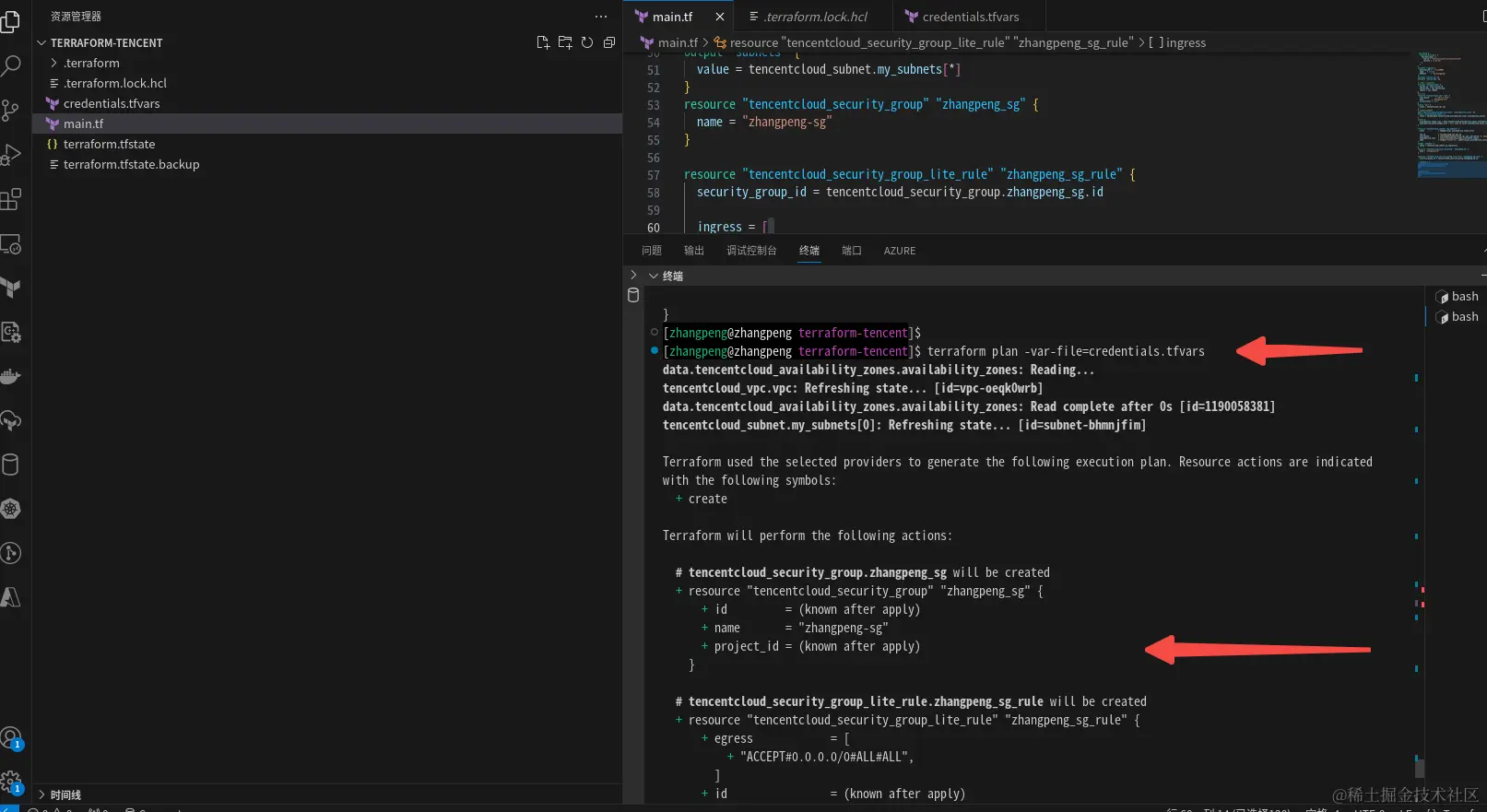Select the 终端 terminal panel tab
1487x812 pixels.
point(809,251)
